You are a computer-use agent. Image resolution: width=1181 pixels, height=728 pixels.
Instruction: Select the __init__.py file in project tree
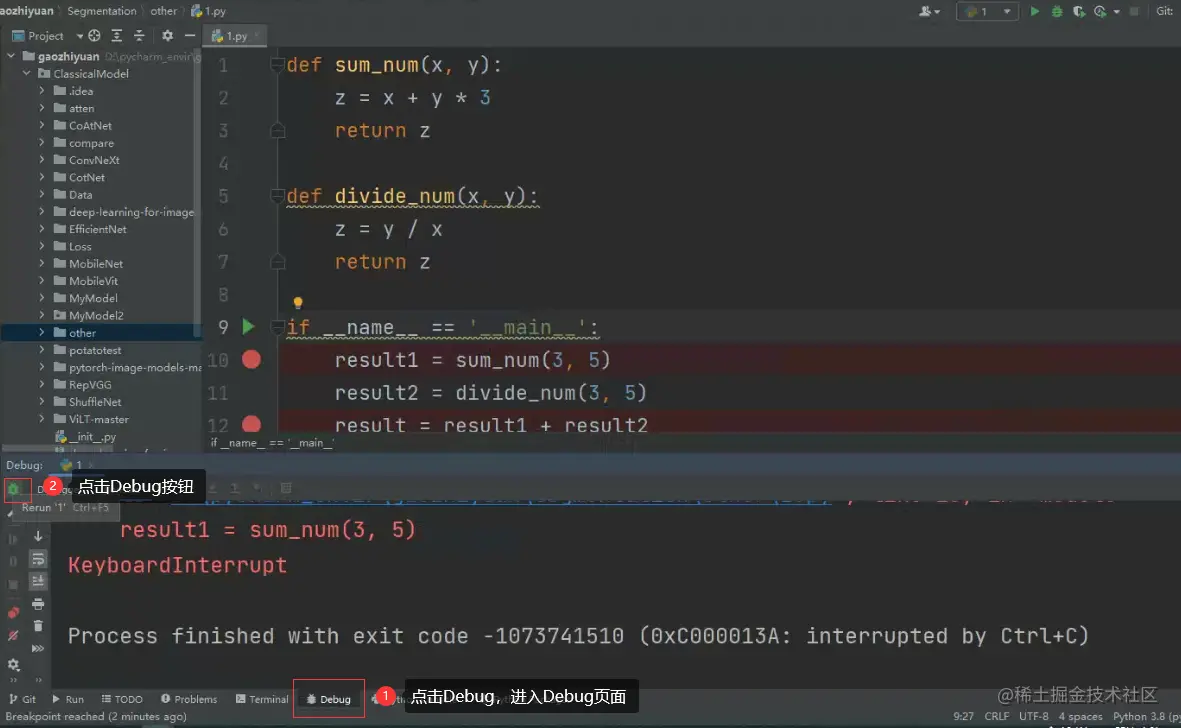click(86, 437)
